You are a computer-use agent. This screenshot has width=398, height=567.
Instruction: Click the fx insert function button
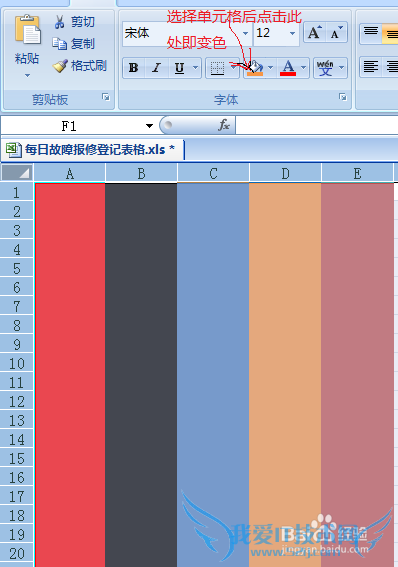(x=224, y=125)
